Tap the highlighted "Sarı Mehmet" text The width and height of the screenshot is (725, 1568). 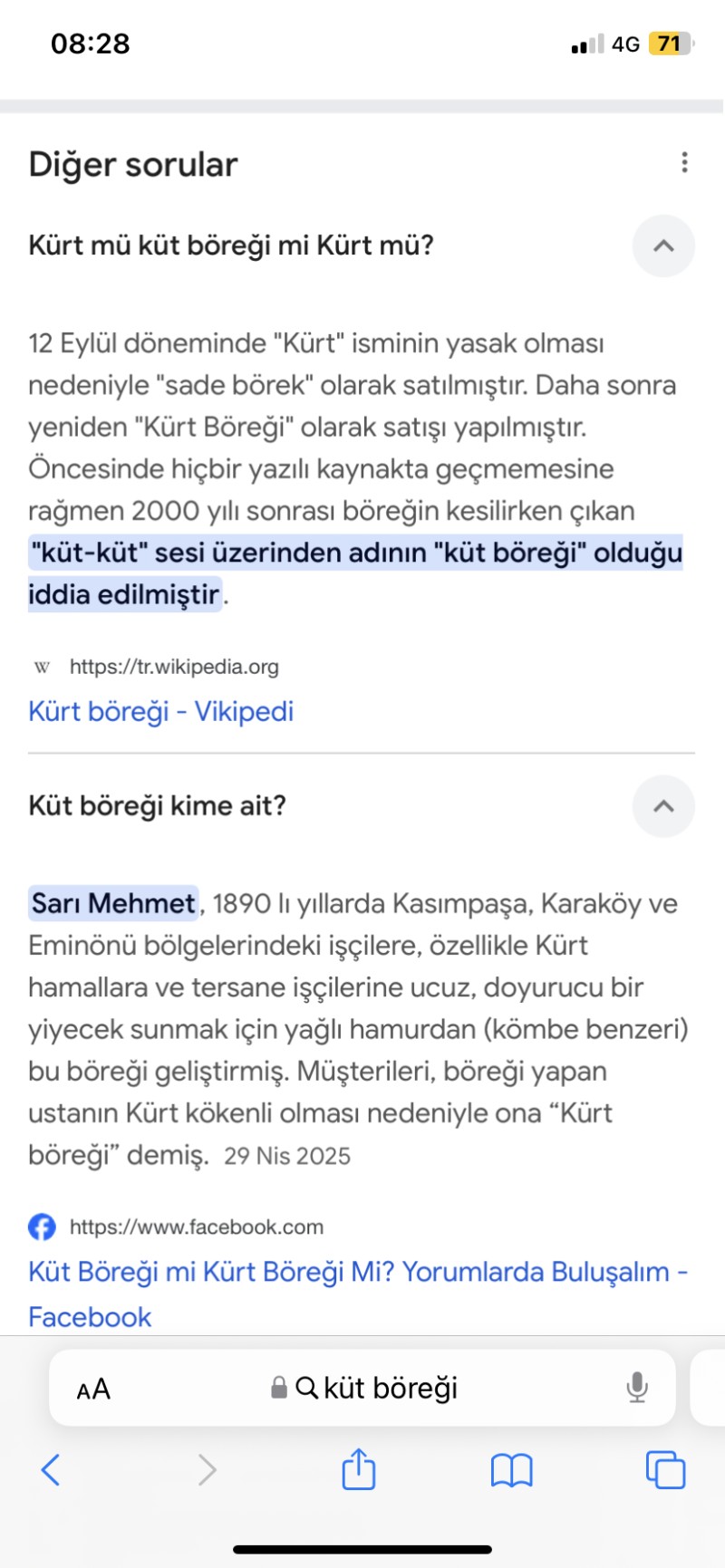[x=113, y=903]
